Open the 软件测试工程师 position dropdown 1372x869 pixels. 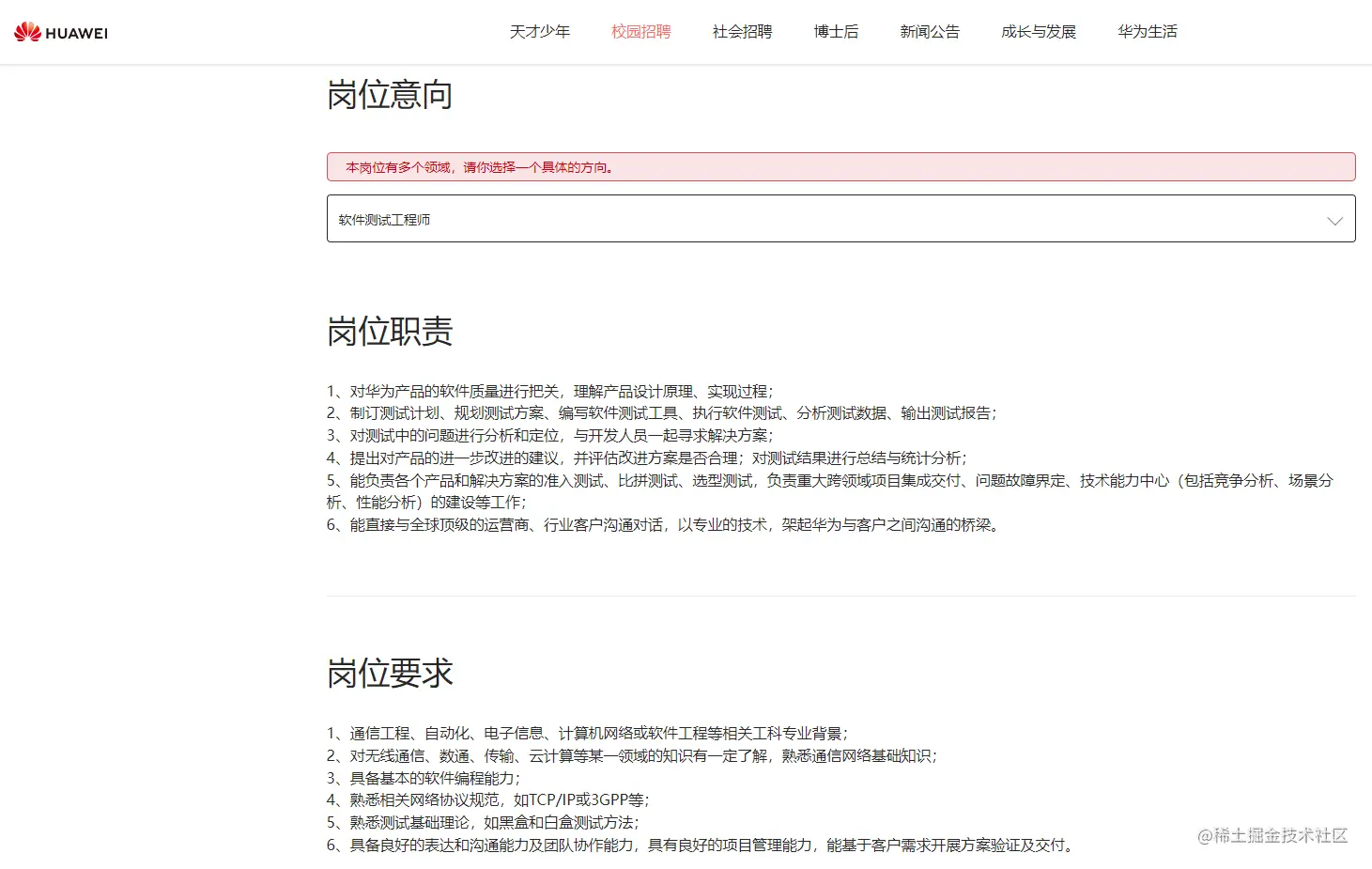click(x=840, y=219)
